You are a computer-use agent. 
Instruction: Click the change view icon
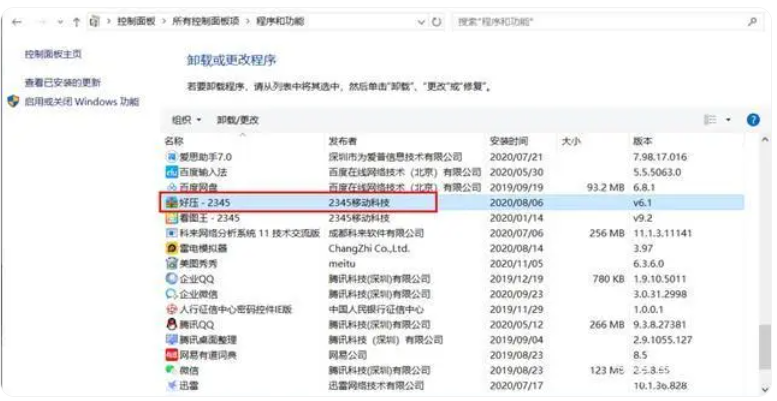point(711,120)
